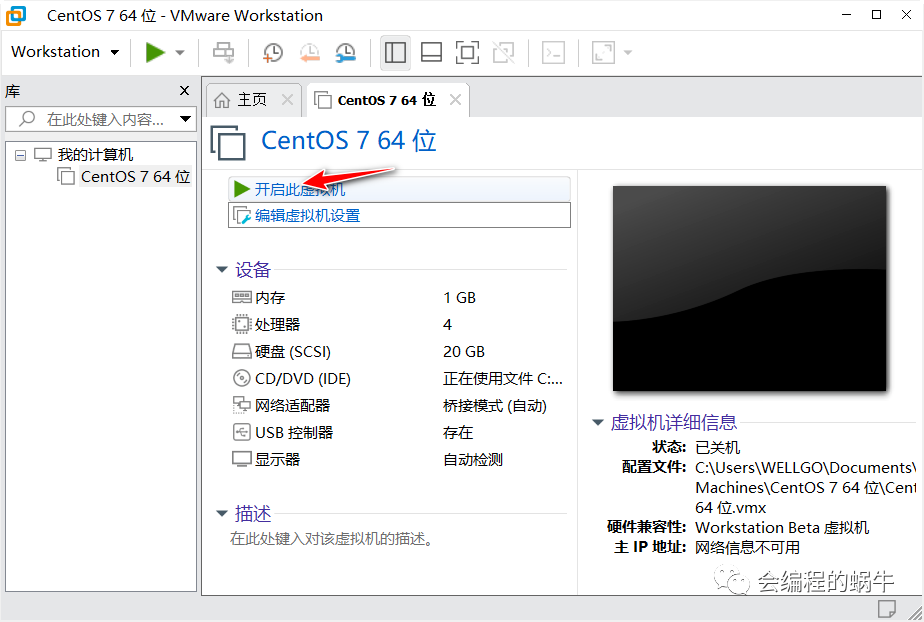
Task: Maximize the VMware Workstation window
Action: point(876,15)
